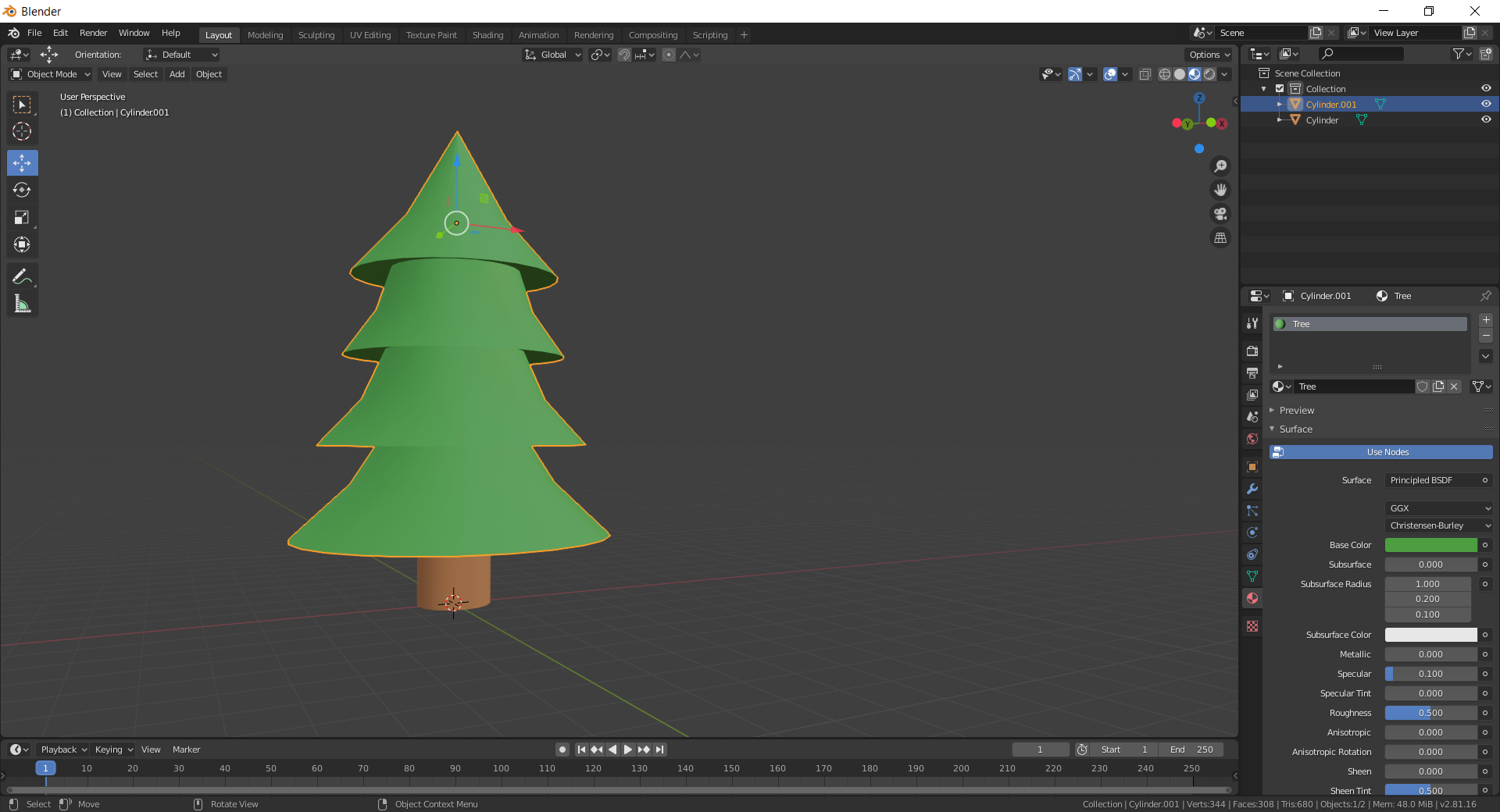Open the GGX distribution dropdown
This screenshot has width=1500, height=812.
coord(1438,508)
